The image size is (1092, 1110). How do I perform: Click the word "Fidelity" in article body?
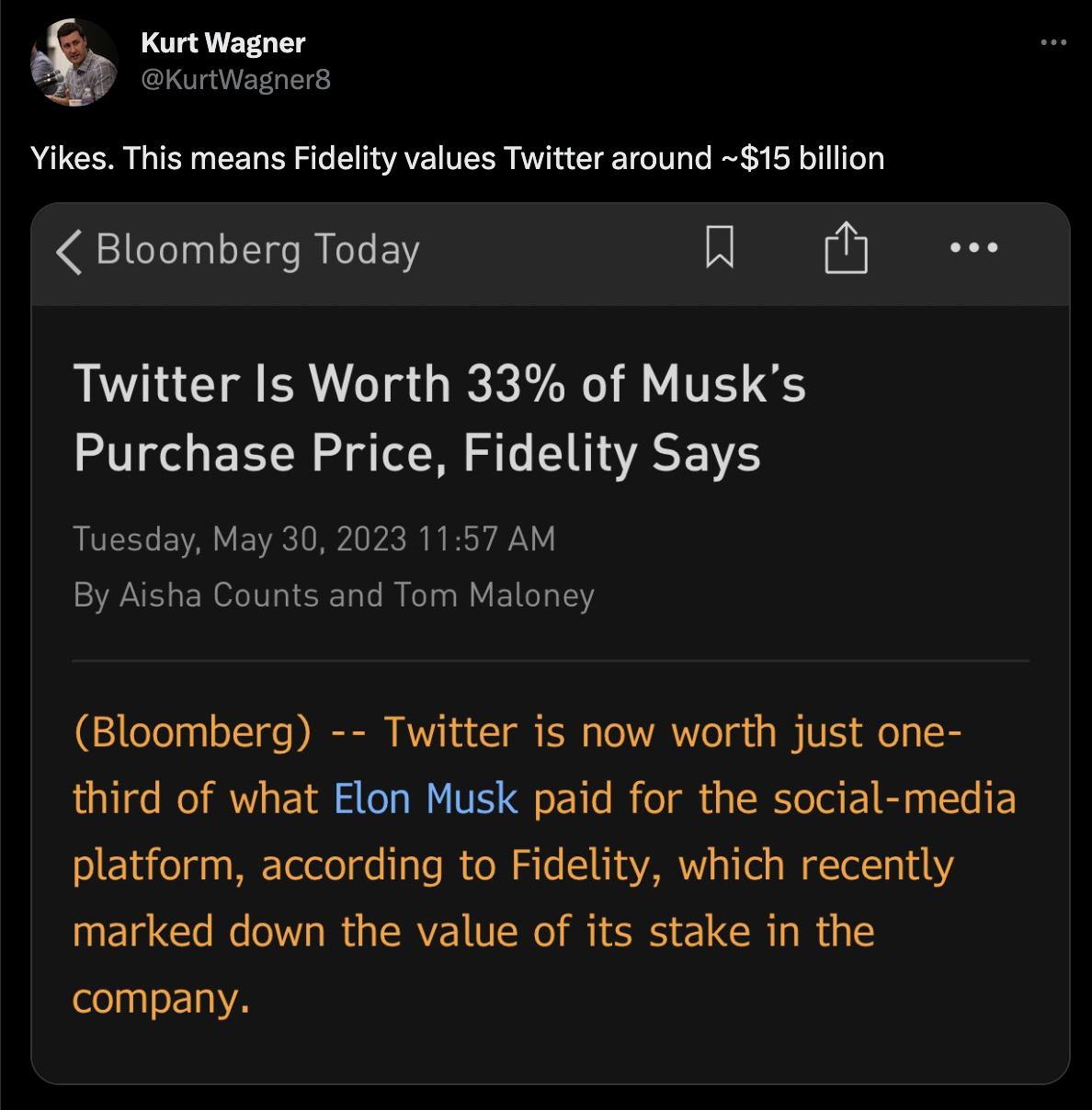click(x=585, y=866)
